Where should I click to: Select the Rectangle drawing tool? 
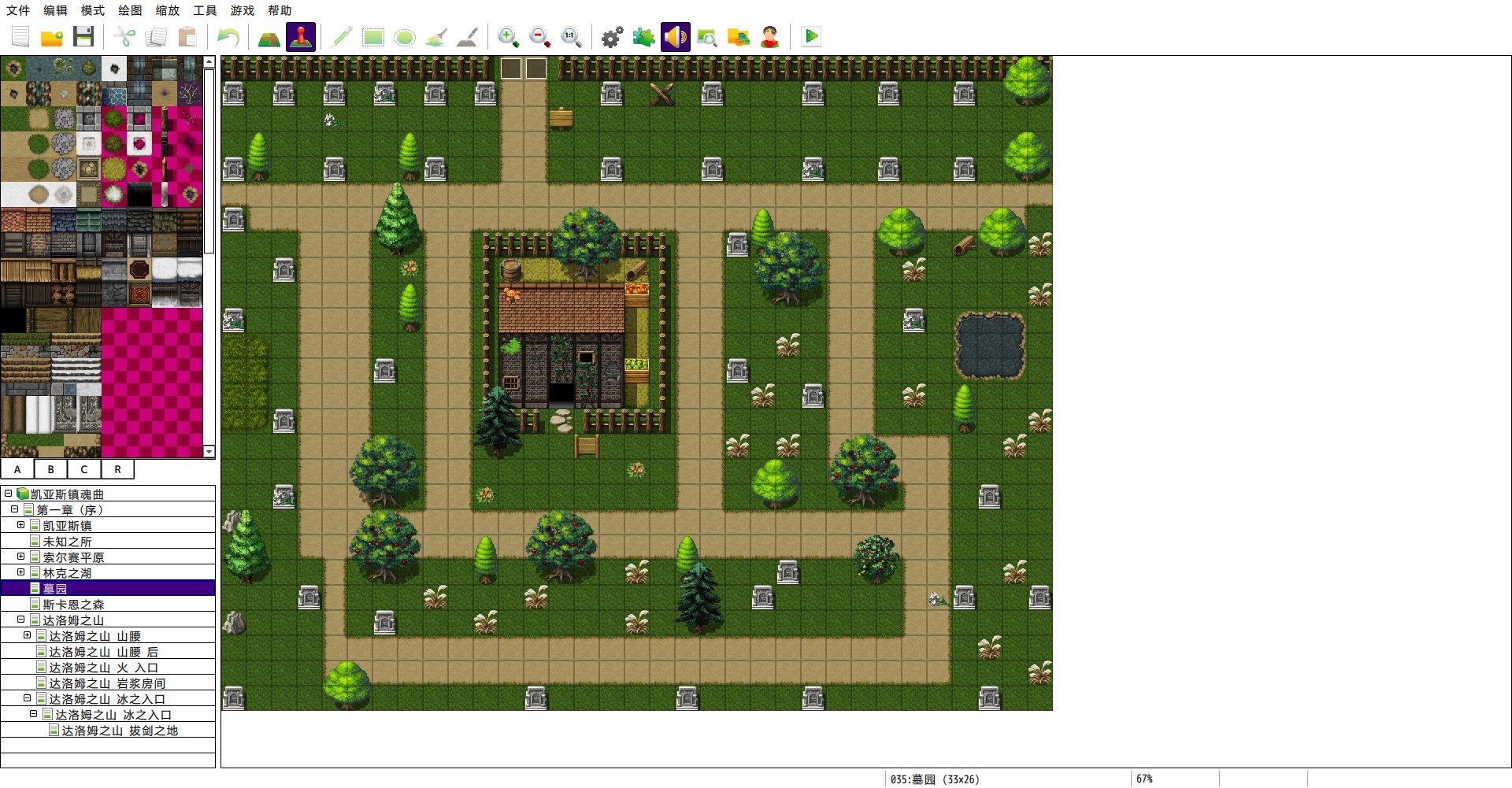[x=373, y=37]
